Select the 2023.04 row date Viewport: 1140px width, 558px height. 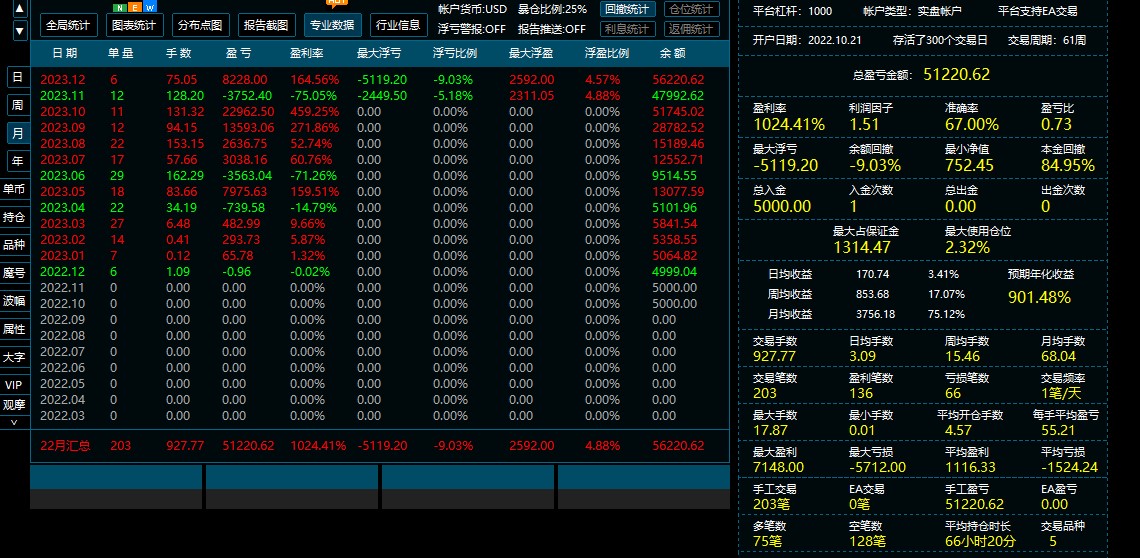click(x=62, y=207)
